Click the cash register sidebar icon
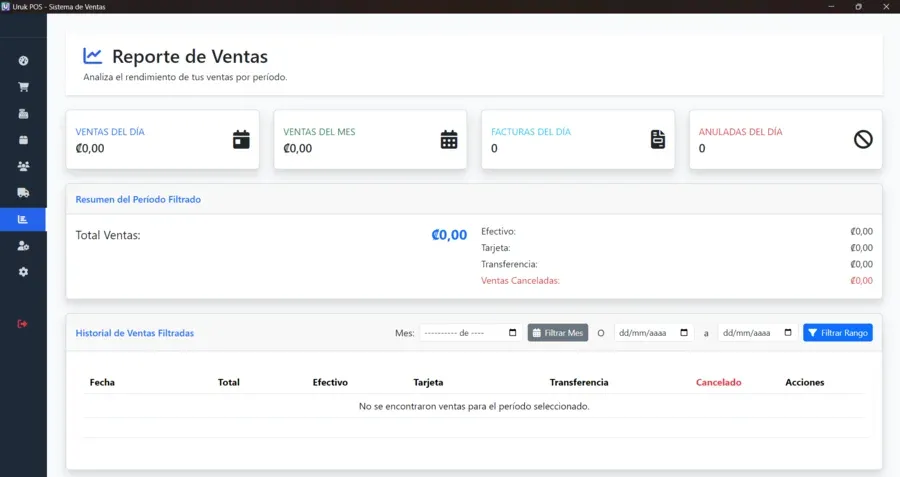The width and height of the screenshot is (900, 477). (x=23, y=113)
